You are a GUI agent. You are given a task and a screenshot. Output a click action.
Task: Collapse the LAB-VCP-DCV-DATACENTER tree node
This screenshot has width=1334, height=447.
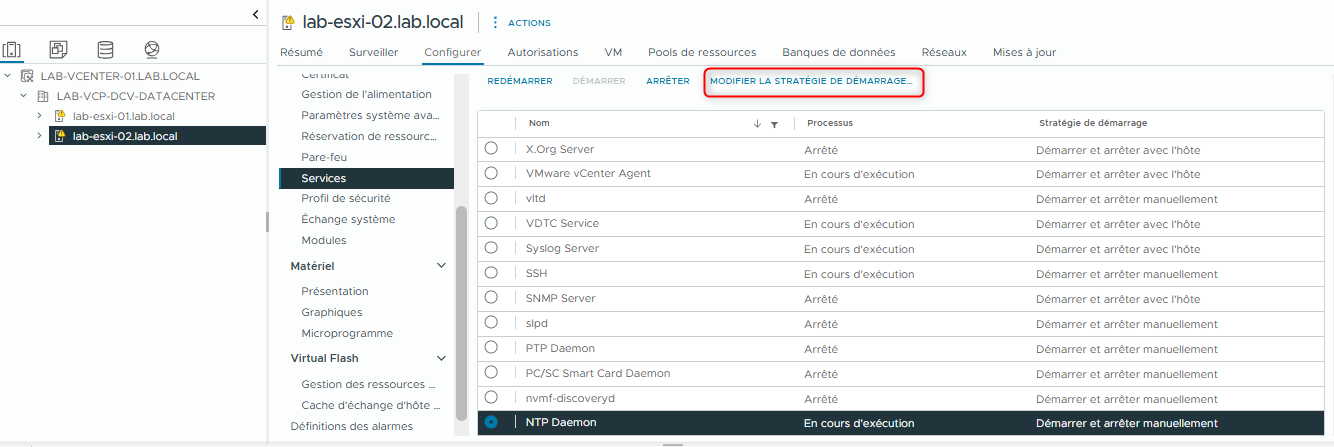(24, 96)
